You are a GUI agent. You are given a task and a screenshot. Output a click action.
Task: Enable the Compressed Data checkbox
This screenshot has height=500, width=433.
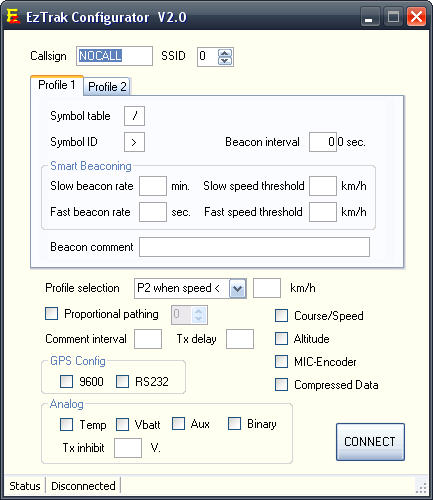[x=281, y=385]
